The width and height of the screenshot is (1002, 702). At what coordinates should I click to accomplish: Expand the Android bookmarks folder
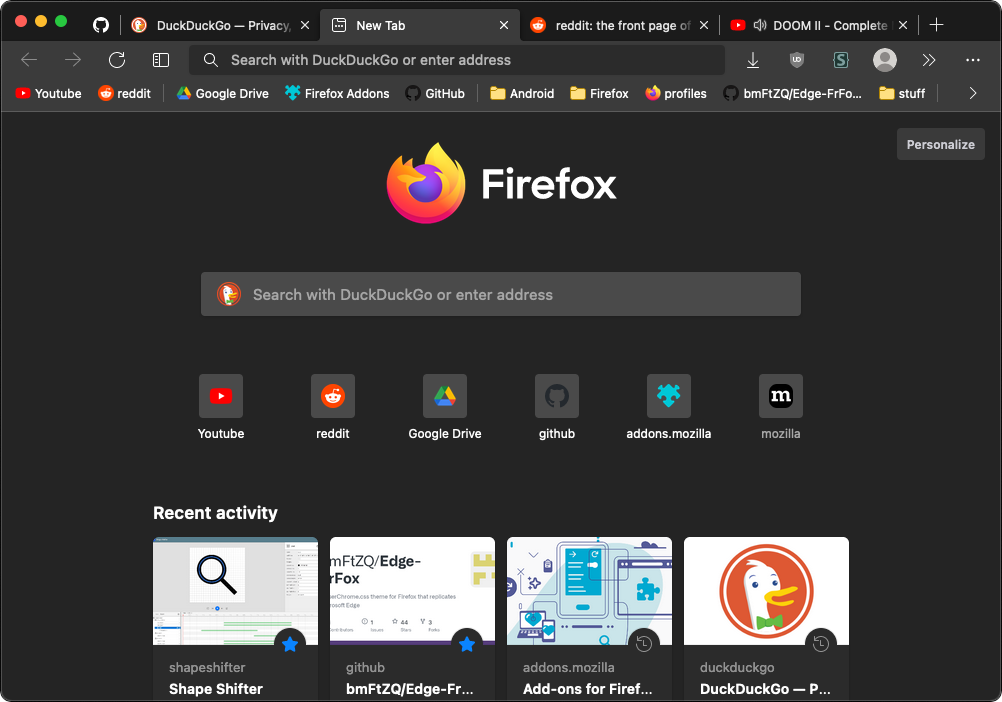[522, 93]
